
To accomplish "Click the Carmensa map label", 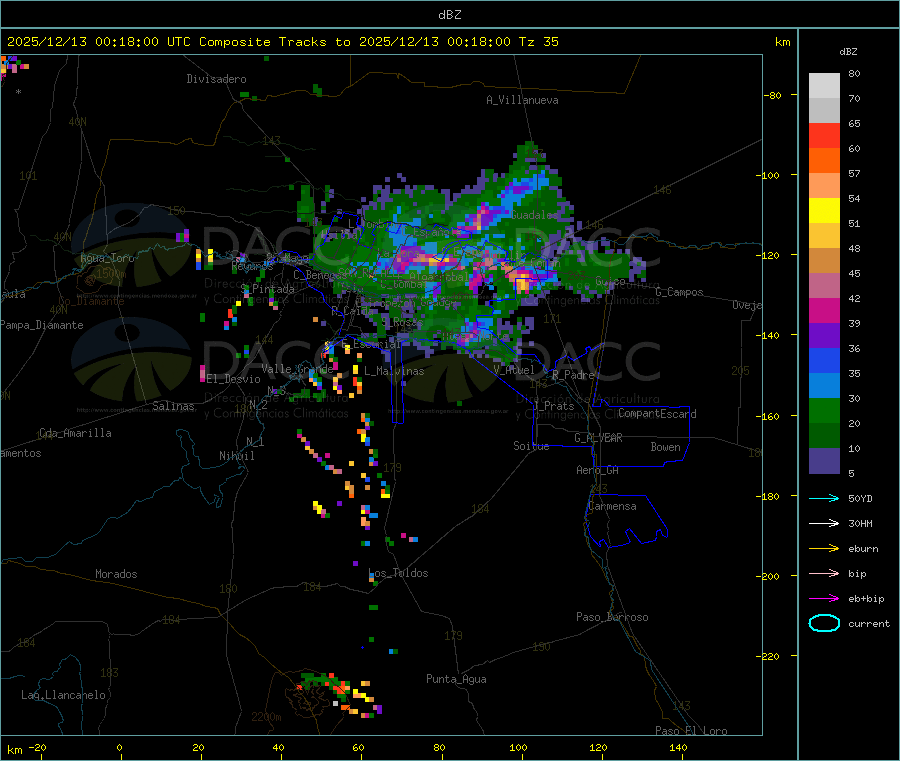I will tap(612, 506).
